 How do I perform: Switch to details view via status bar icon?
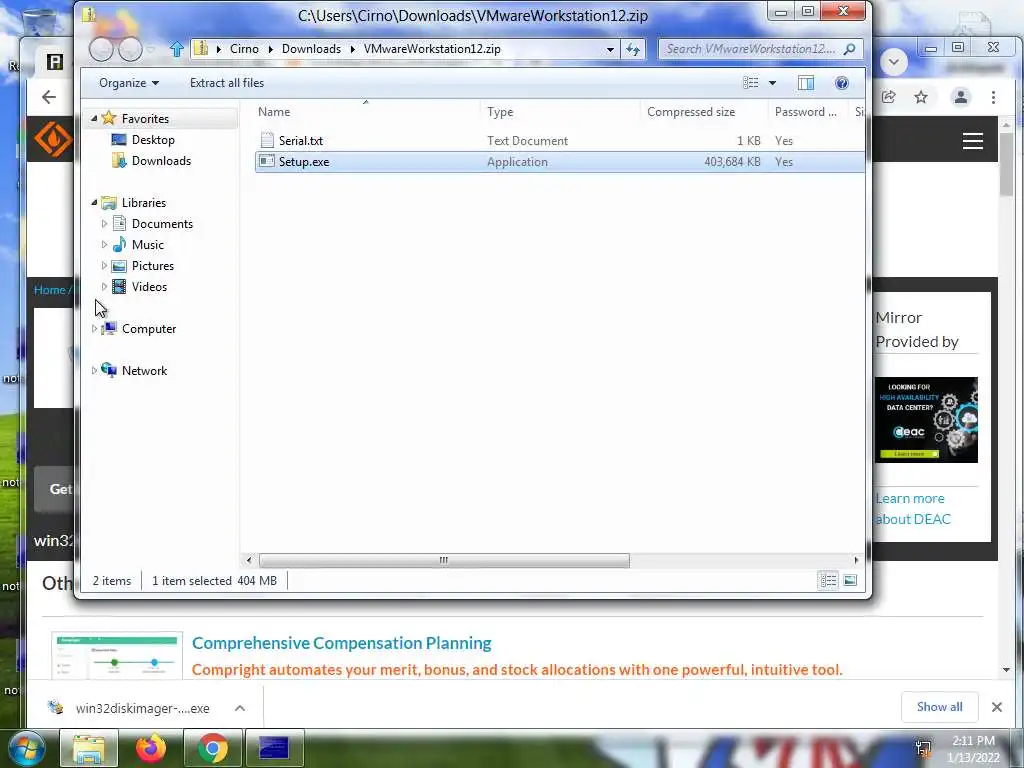pos(828,580)
